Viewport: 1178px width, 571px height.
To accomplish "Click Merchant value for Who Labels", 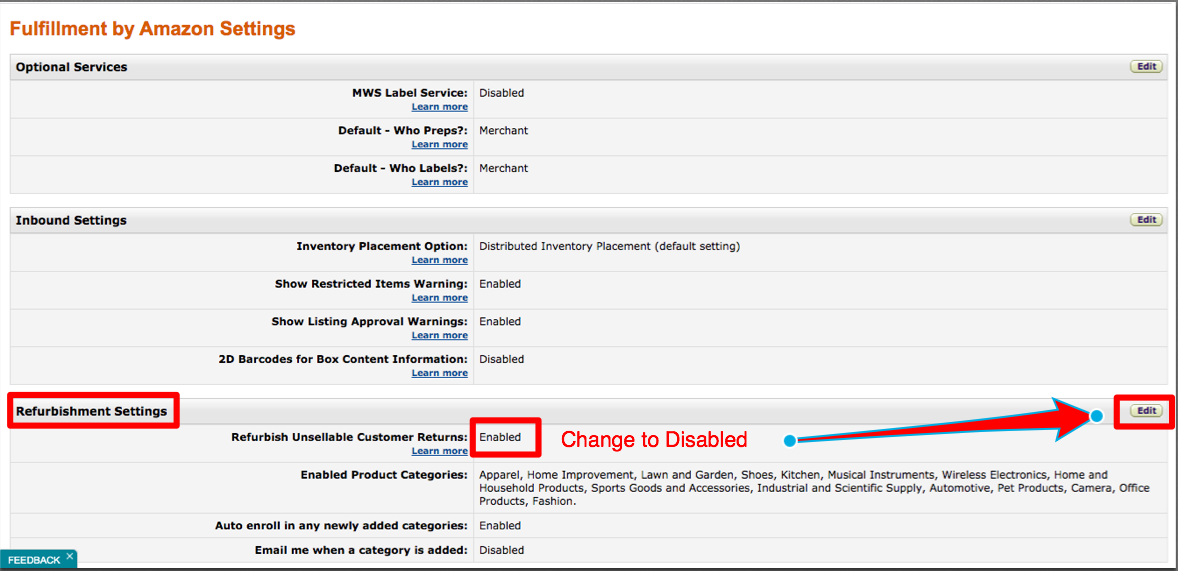I will (503, 168).
